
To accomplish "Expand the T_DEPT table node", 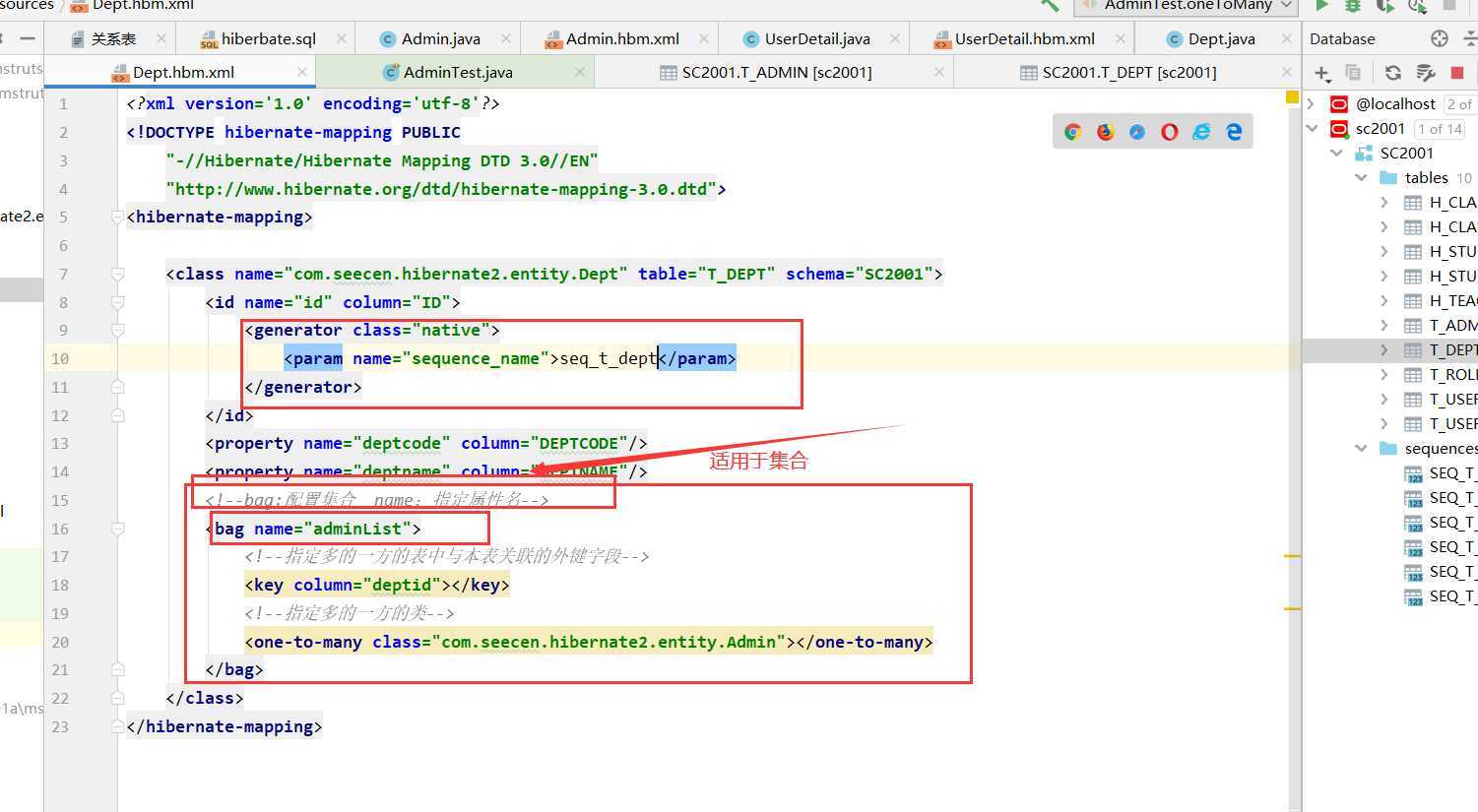I will click(1384, 349).
